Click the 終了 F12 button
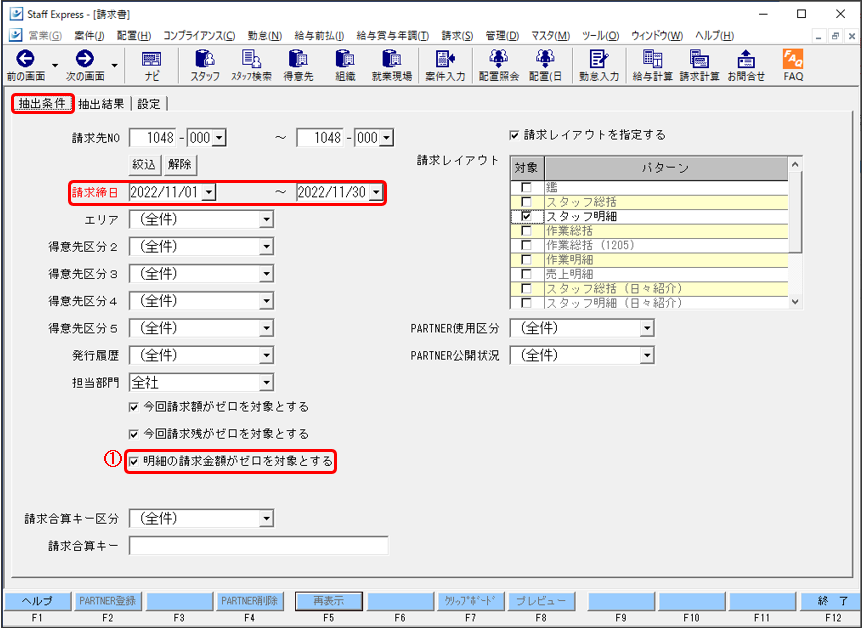The width and height of the screenshot is (863, 630). click(832, 601)
